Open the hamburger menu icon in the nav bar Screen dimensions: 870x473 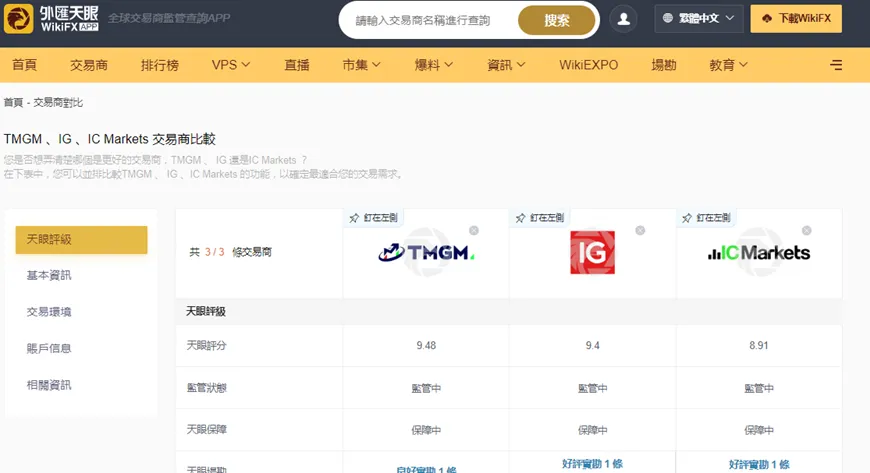tap(836, 66)
